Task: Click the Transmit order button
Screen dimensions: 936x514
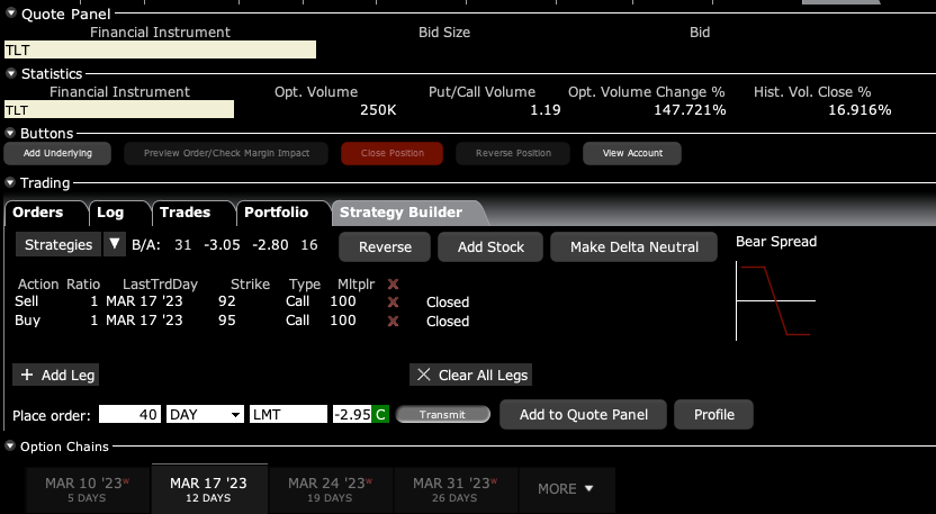Action: tap(443, 414)
